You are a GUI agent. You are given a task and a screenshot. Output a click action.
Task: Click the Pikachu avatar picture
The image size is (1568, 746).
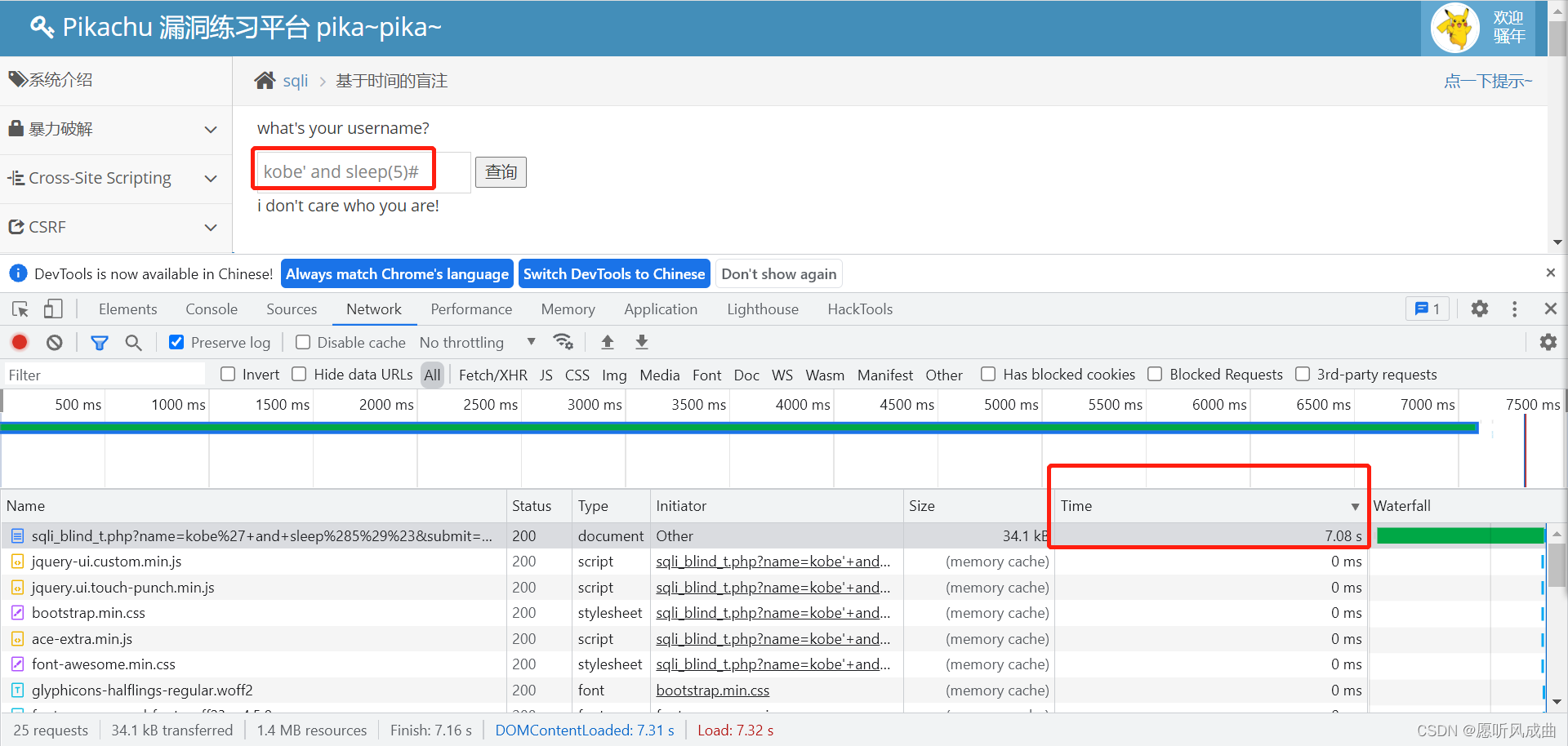[1456, 28]
